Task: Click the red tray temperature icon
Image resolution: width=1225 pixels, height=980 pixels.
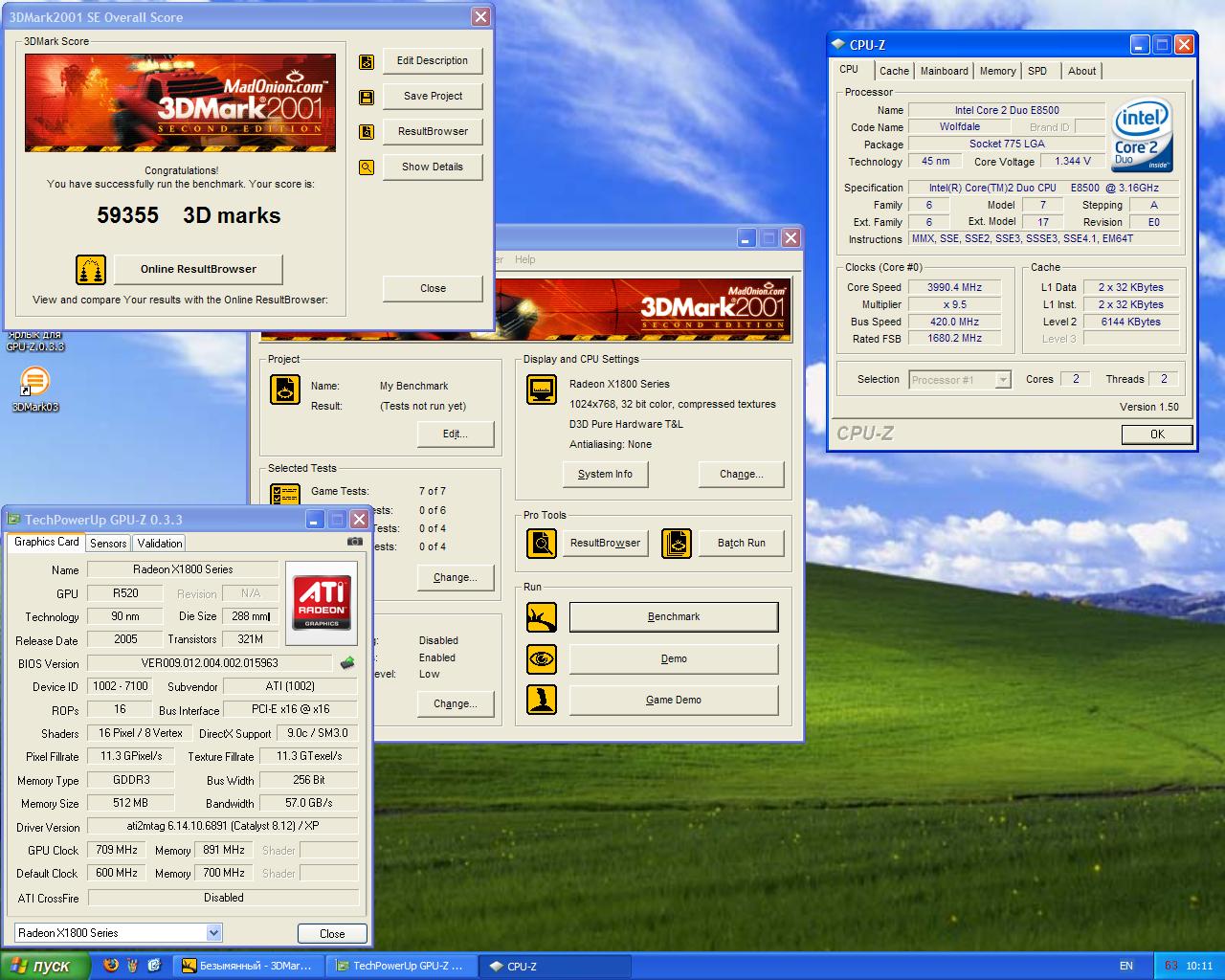Action: [x=1169, y=966]
